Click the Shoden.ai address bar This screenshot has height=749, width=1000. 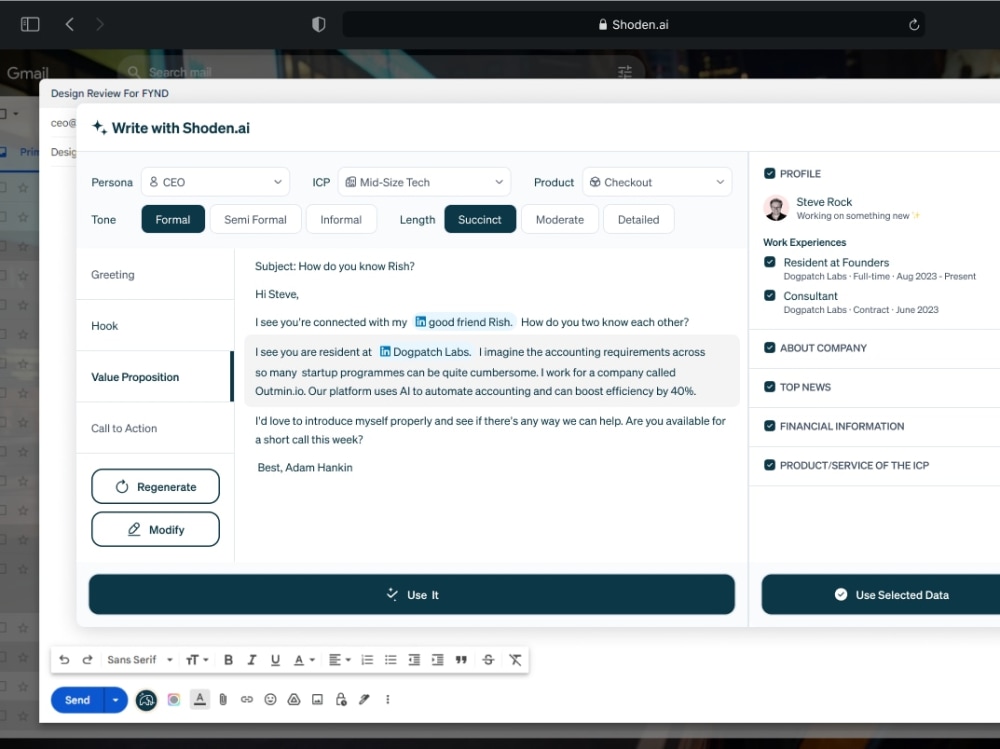633,24
